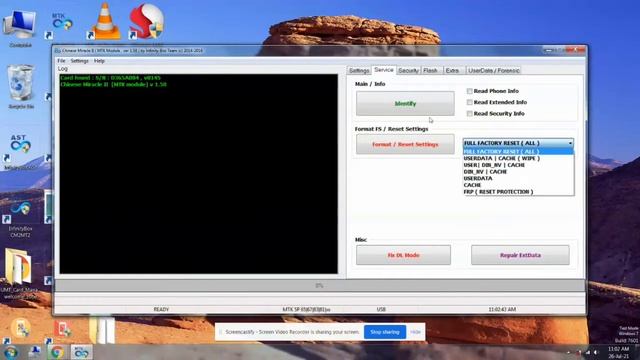Image resolution: width=640 pixels, height=360 pixels.
Task: Click the 0% progress bar
Action: click(320, 285)
